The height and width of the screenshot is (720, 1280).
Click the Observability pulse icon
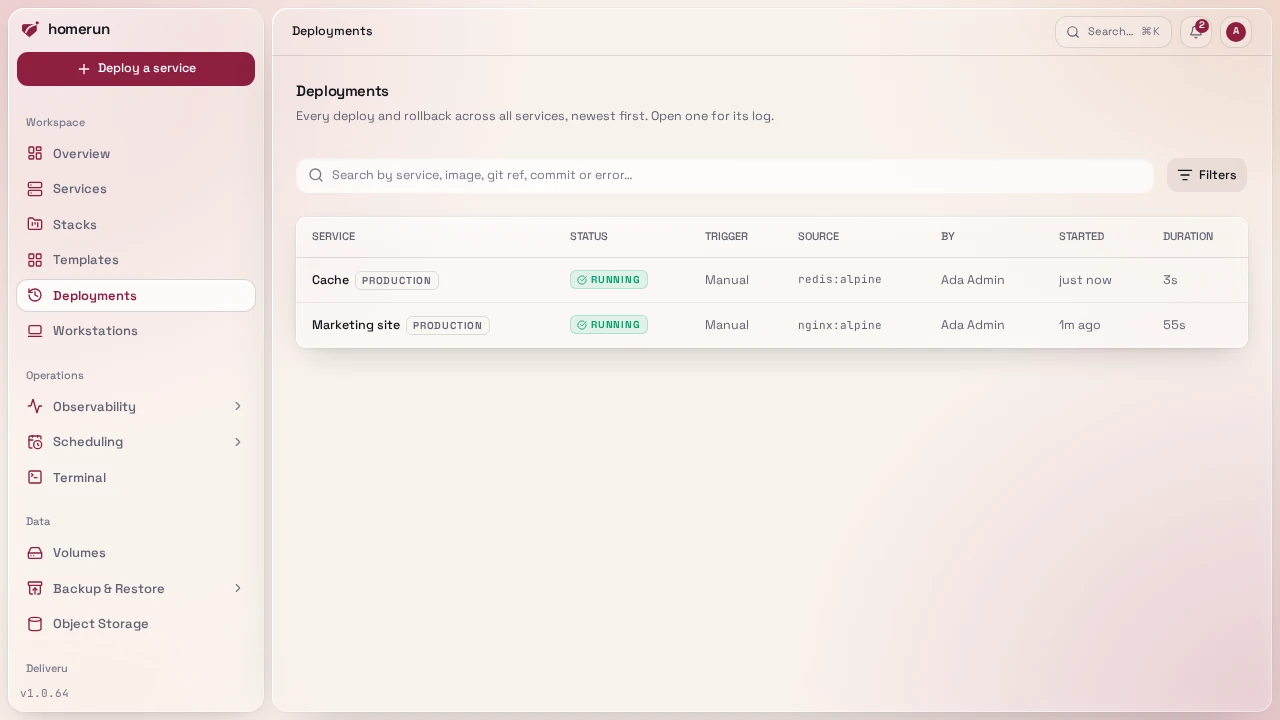[35, 406]
